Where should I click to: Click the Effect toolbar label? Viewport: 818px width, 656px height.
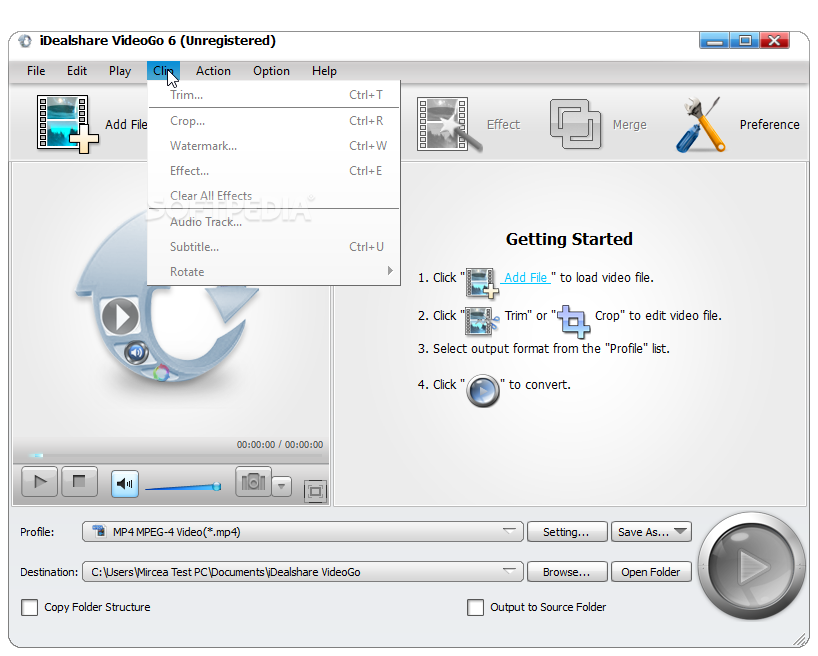point(503,125)
